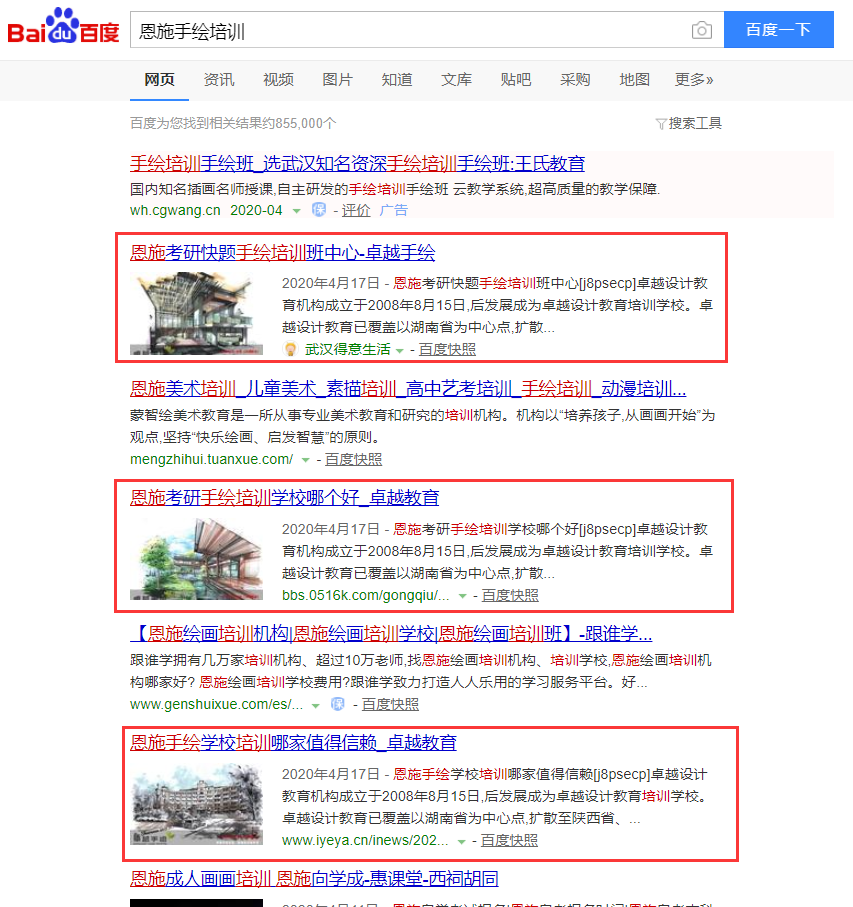This screenshot has width=853, height=907.
Task: Open result 恩施绘画培训机构 跟谁学
Action: (391, 634)
